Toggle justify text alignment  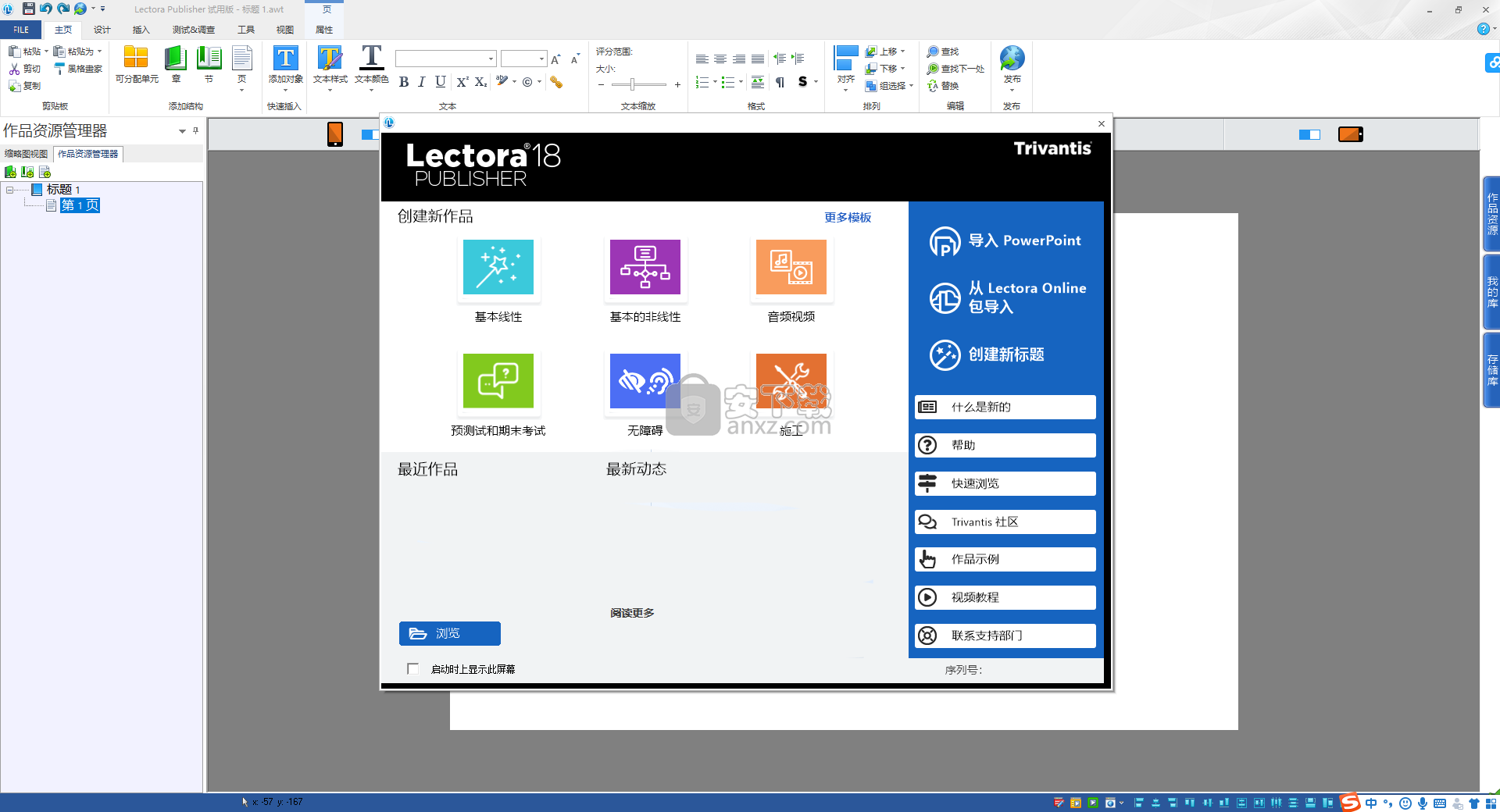coord(758,59)
